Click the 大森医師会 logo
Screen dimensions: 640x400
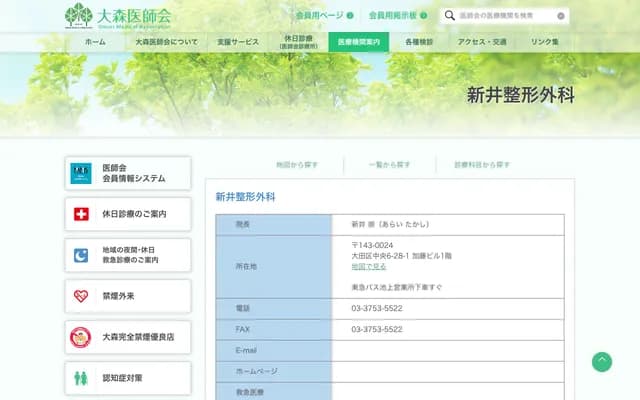(118, 16)
